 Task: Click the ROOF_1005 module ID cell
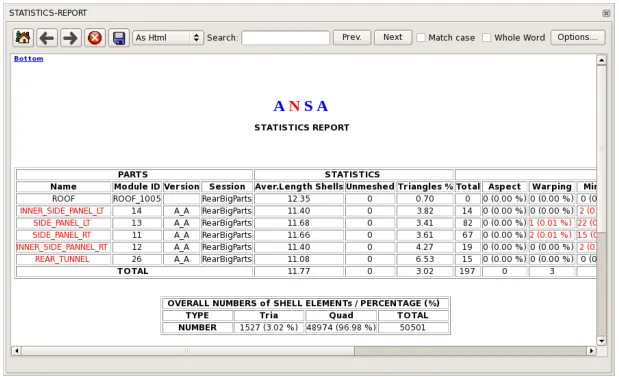click(137, 199)
